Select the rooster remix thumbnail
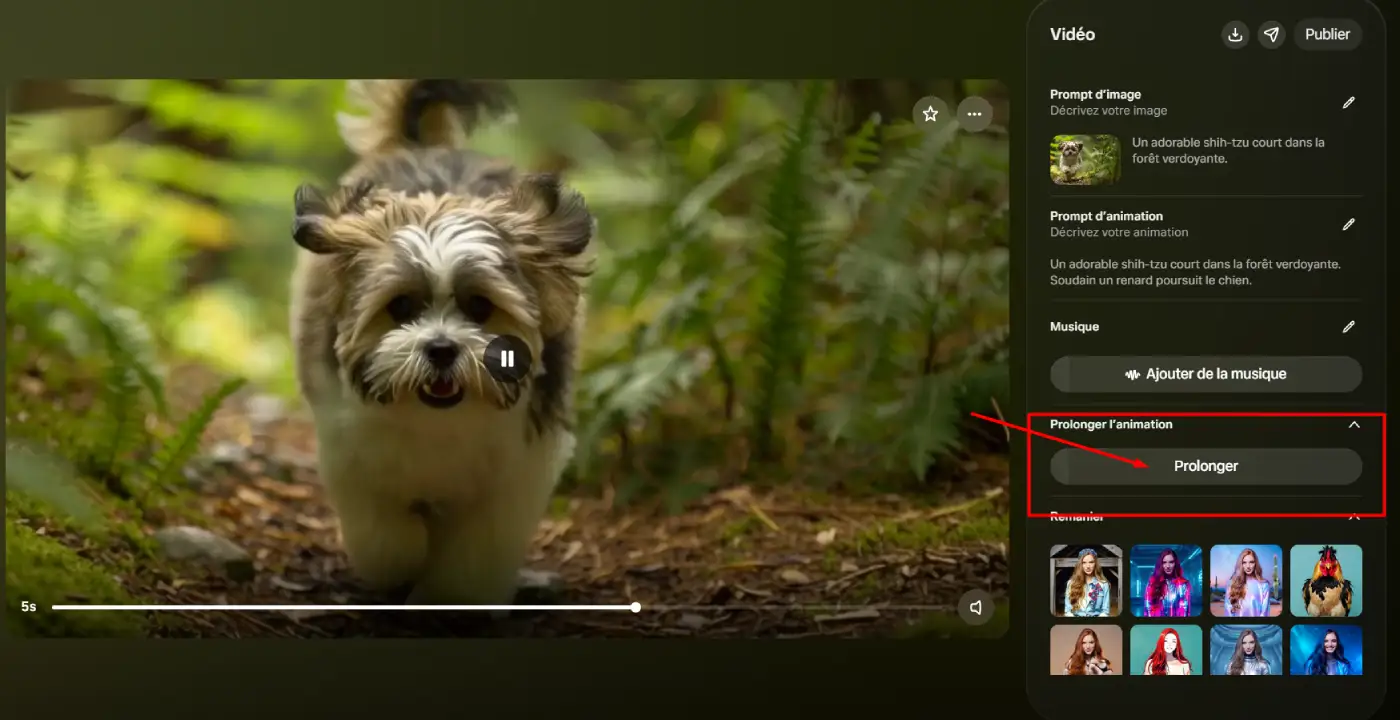 tap(1326, 580)
